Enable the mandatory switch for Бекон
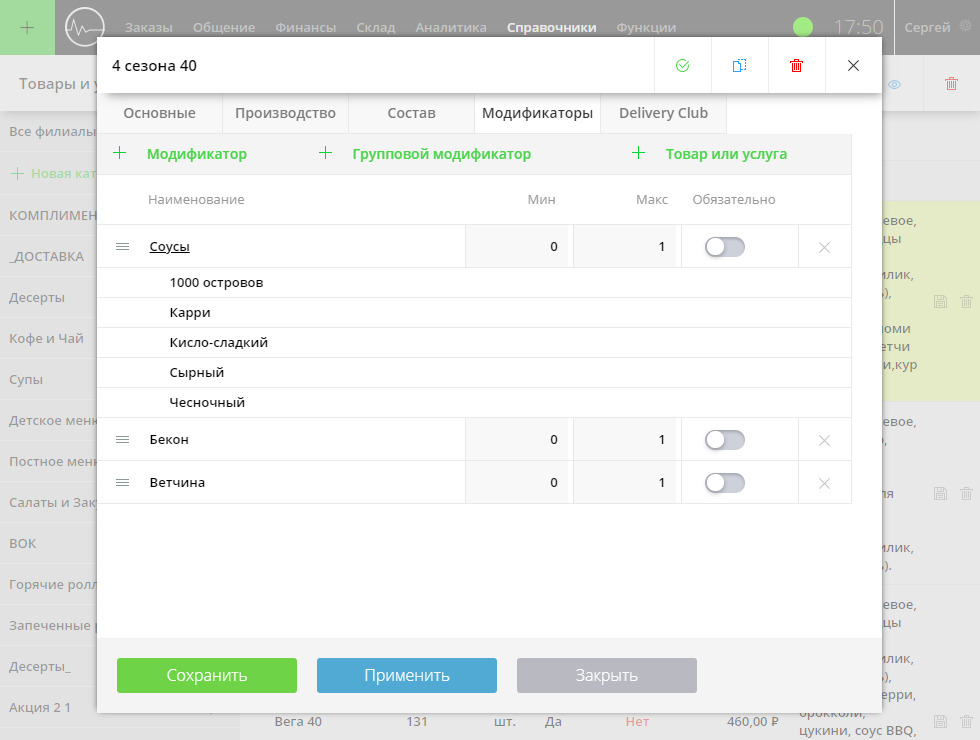 [x=724, y=440]
